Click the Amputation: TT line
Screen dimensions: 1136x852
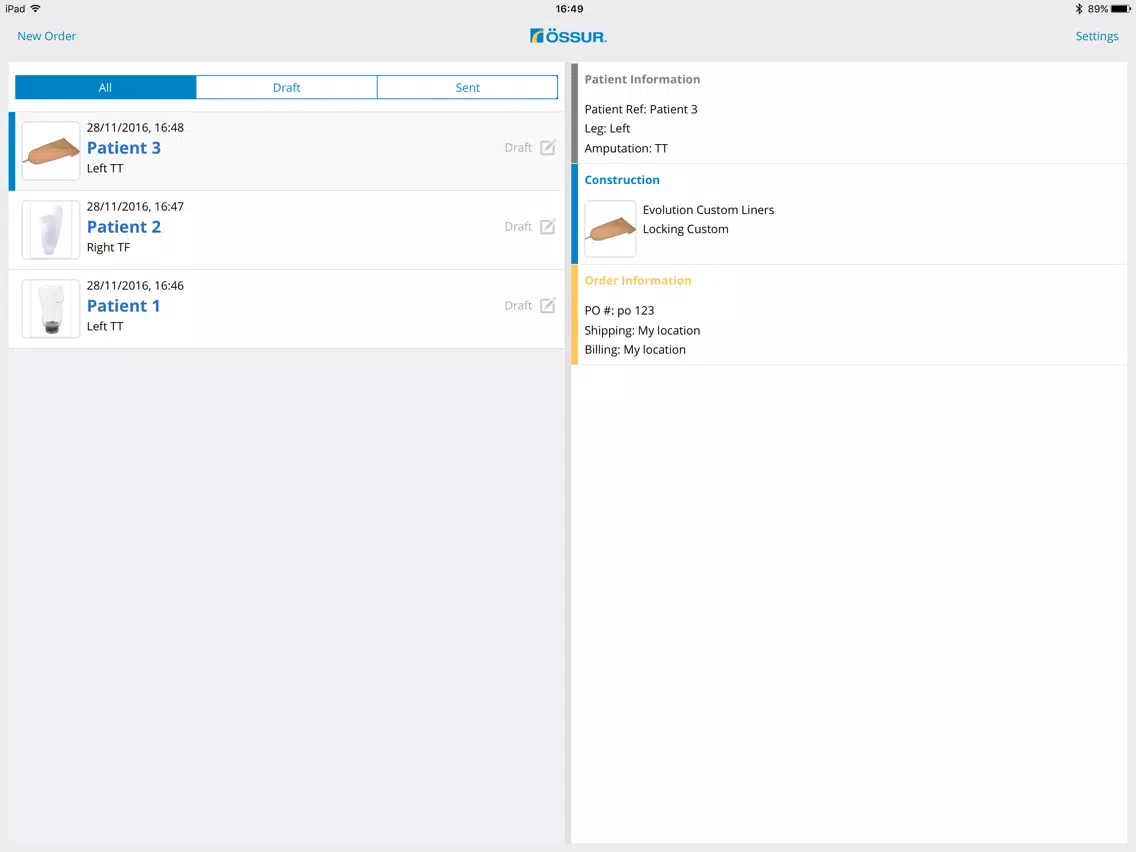(x=626, y=148)
